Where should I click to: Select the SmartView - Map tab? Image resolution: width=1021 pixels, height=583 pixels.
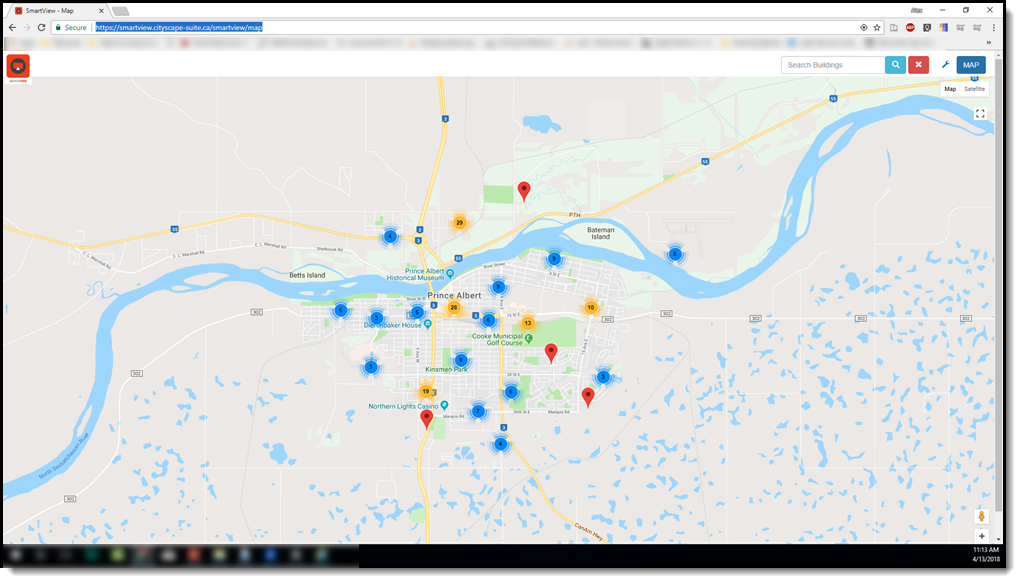pos(59,11)
